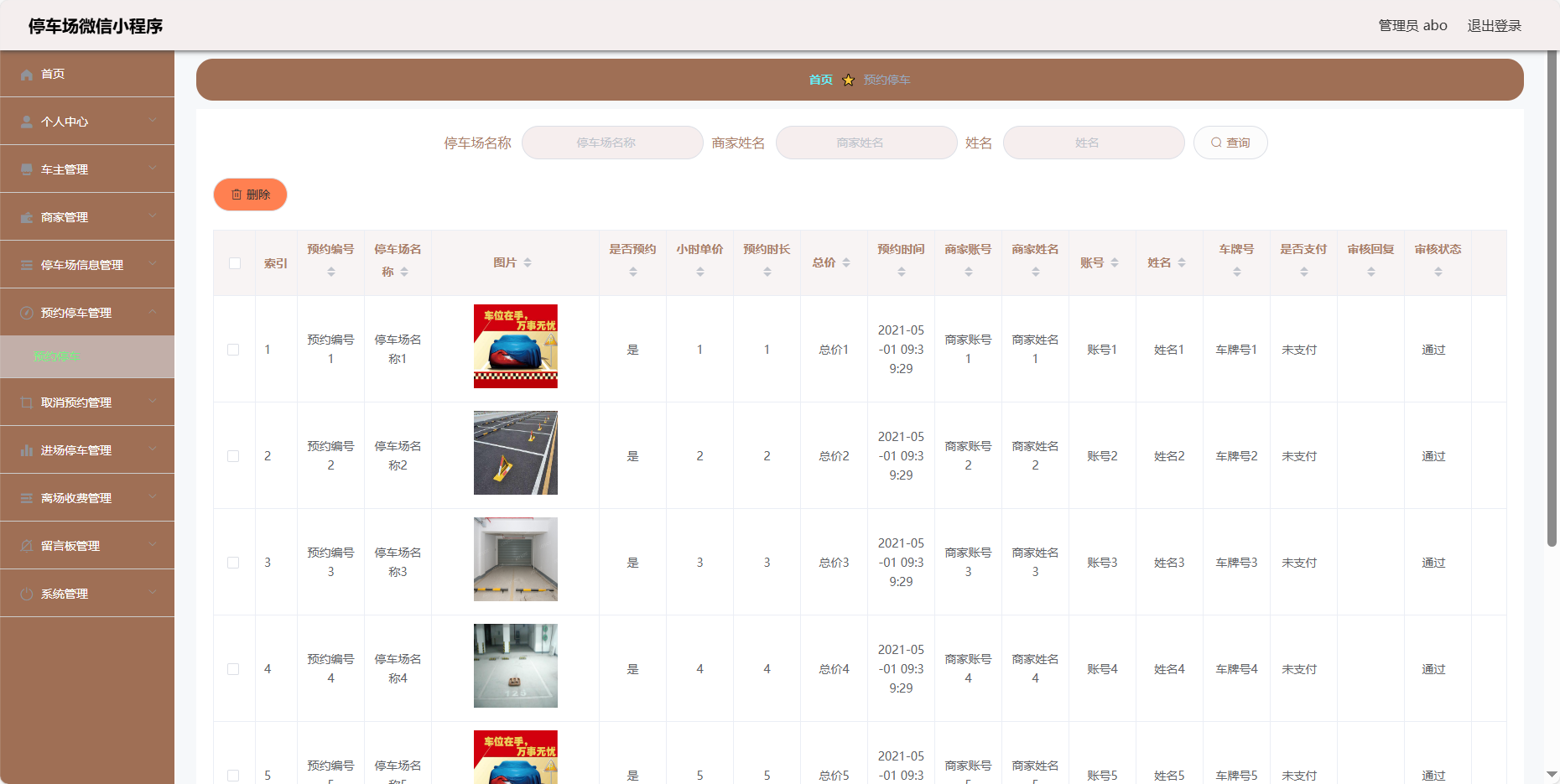Image resolution: width=1560 pixels, height=784 pixels.
Task: Check the checkbox for row 预约编号4
Action: coord(233,669)
